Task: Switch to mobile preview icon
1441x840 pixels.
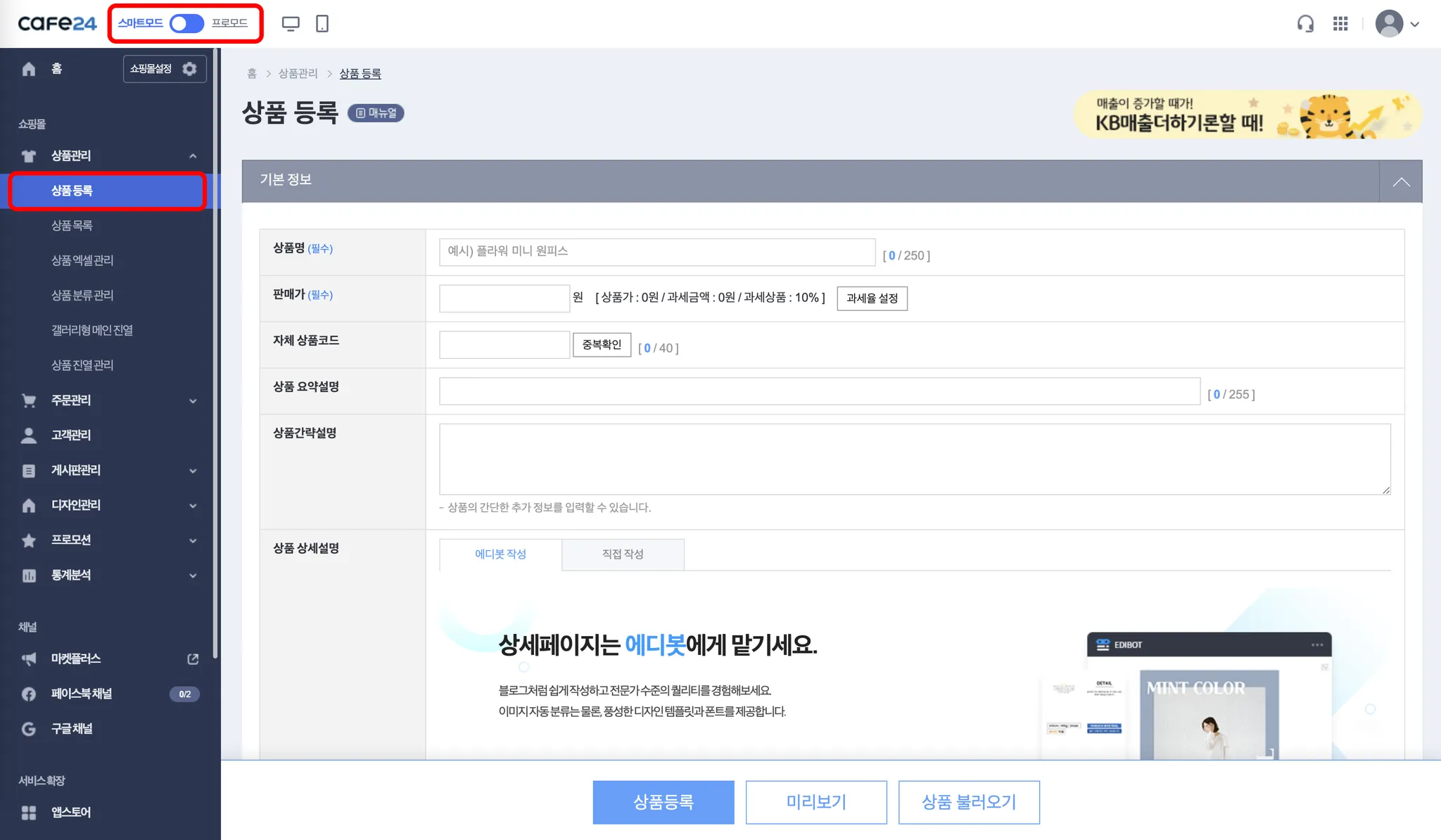Action: click(x=322, y=24)
